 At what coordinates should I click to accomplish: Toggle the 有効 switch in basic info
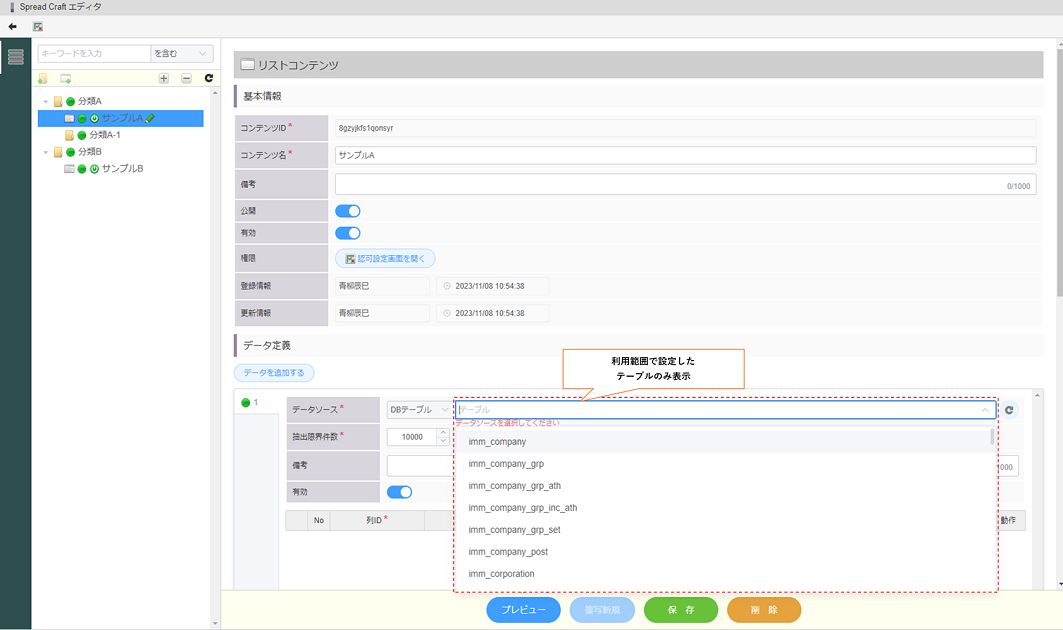(347, 233)
